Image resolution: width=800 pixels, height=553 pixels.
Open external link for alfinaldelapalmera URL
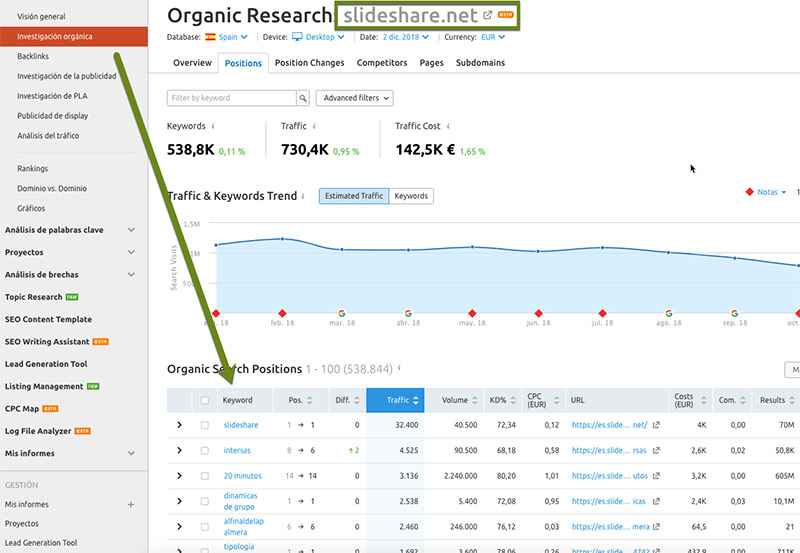coord(656,526)
